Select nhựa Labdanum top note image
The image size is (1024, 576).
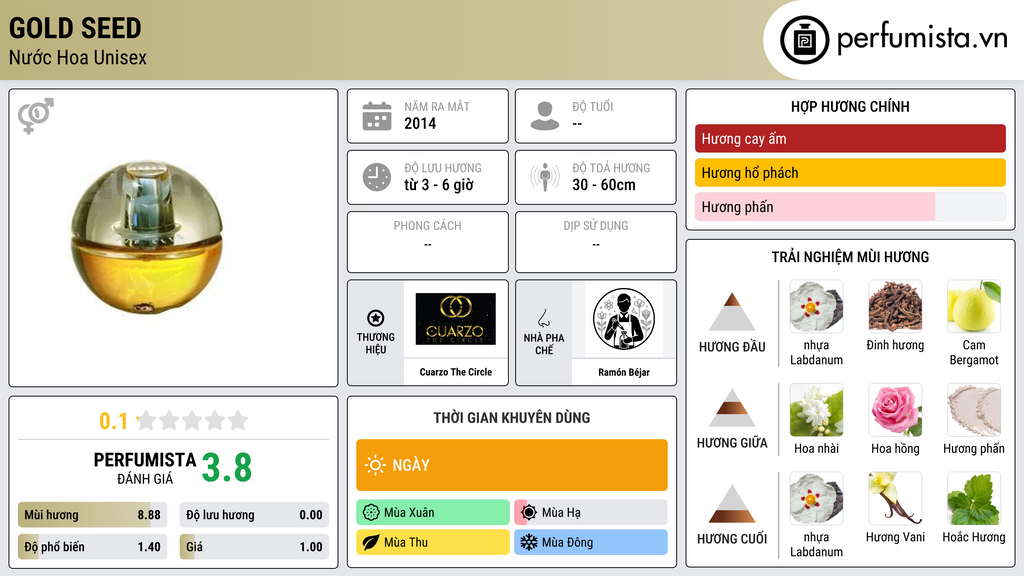(816, 306)
